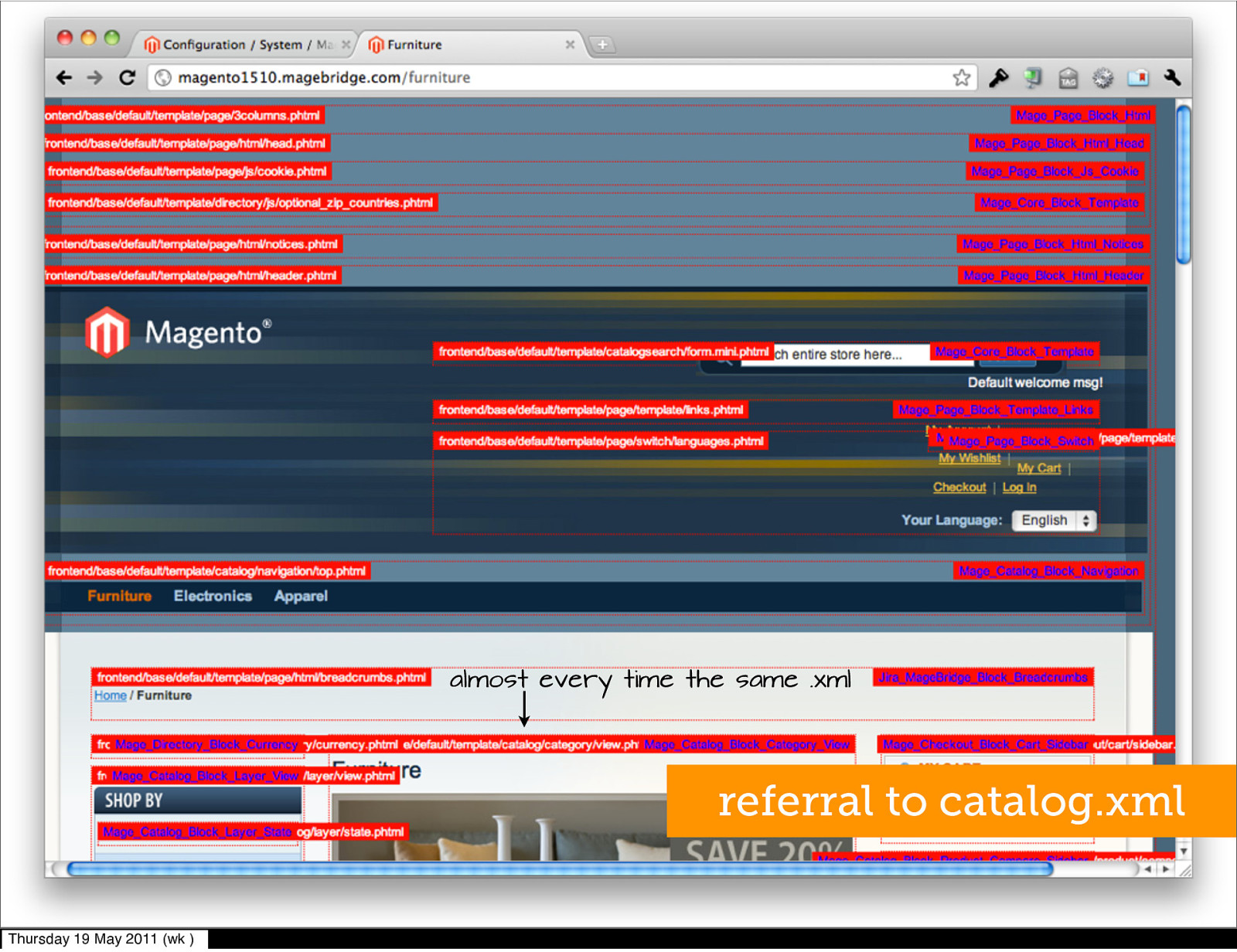Click the Jira_MageBridge_Block_Breadcrumbs hint label
1237x952 pixels.
pos(983,678)
